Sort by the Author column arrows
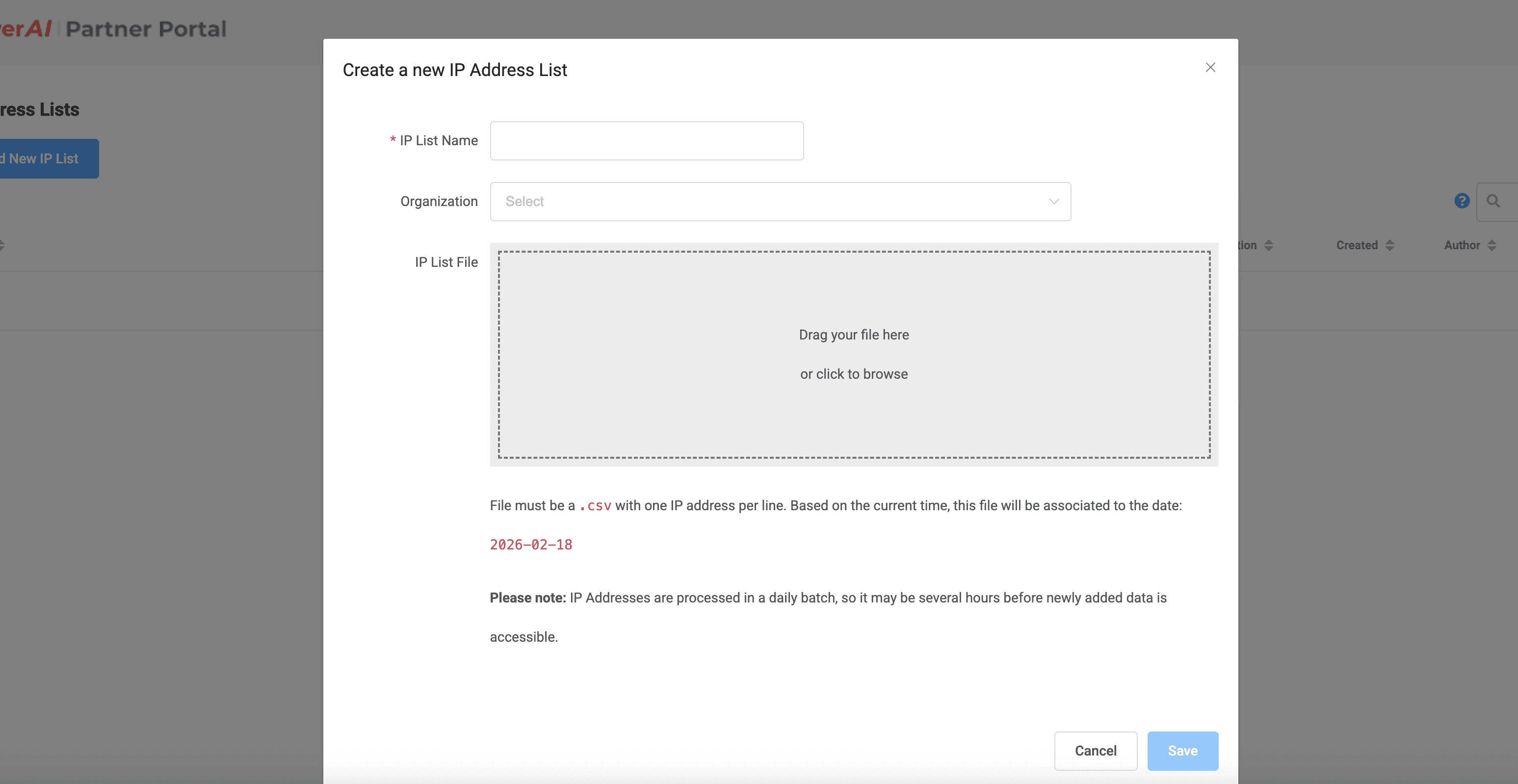Viewport: 1518px width, 784px height. point(1492,245)
